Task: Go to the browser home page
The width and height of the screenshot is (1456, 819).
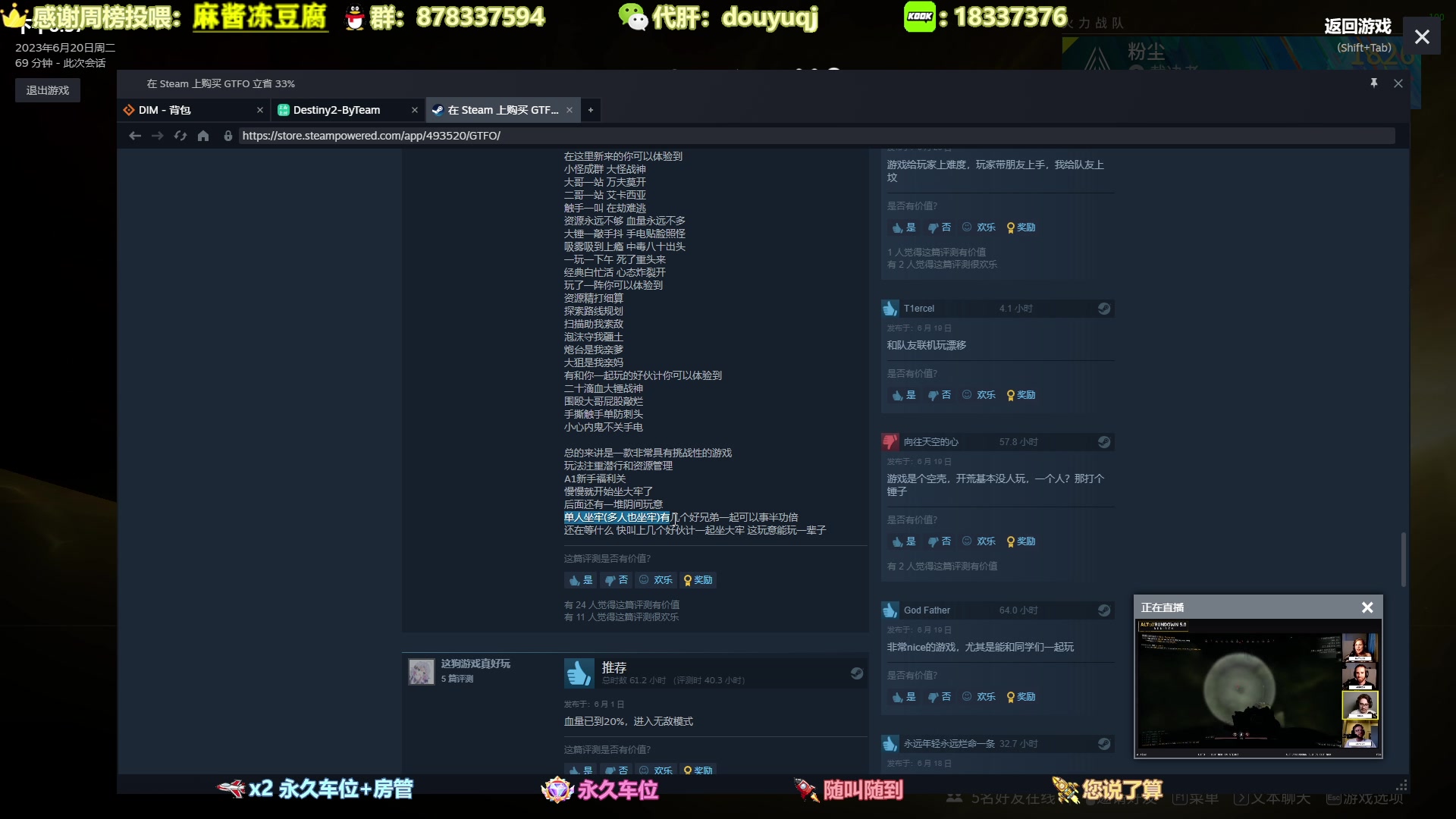Action: [x=203, y=136]
